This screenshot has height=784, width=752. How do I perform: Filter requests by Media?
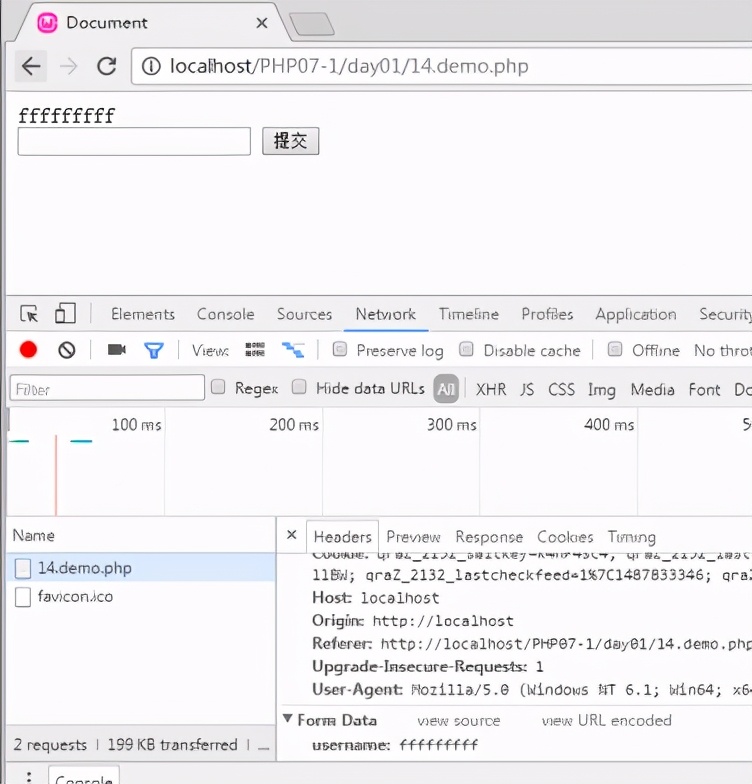652,389
